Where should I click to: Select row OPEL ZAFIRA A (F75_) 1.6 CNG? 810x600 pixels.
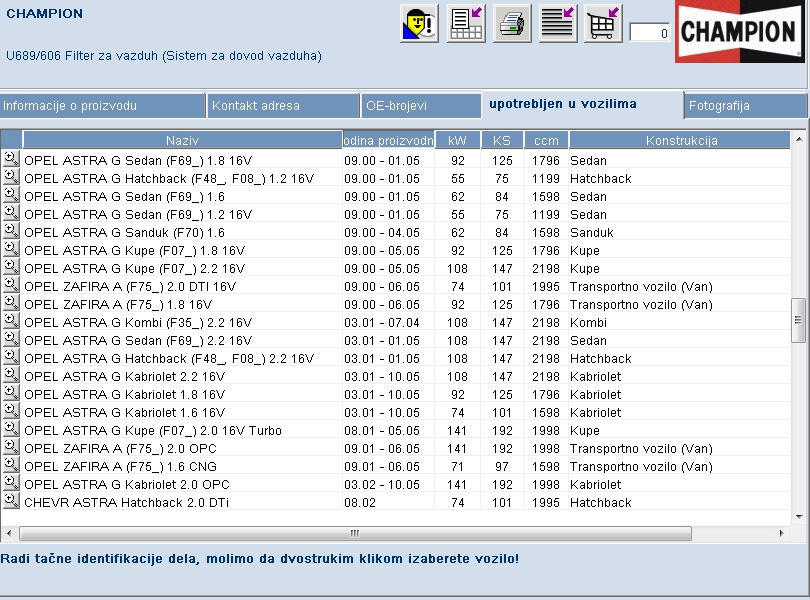pyautogui.click(x=396, y=467)
